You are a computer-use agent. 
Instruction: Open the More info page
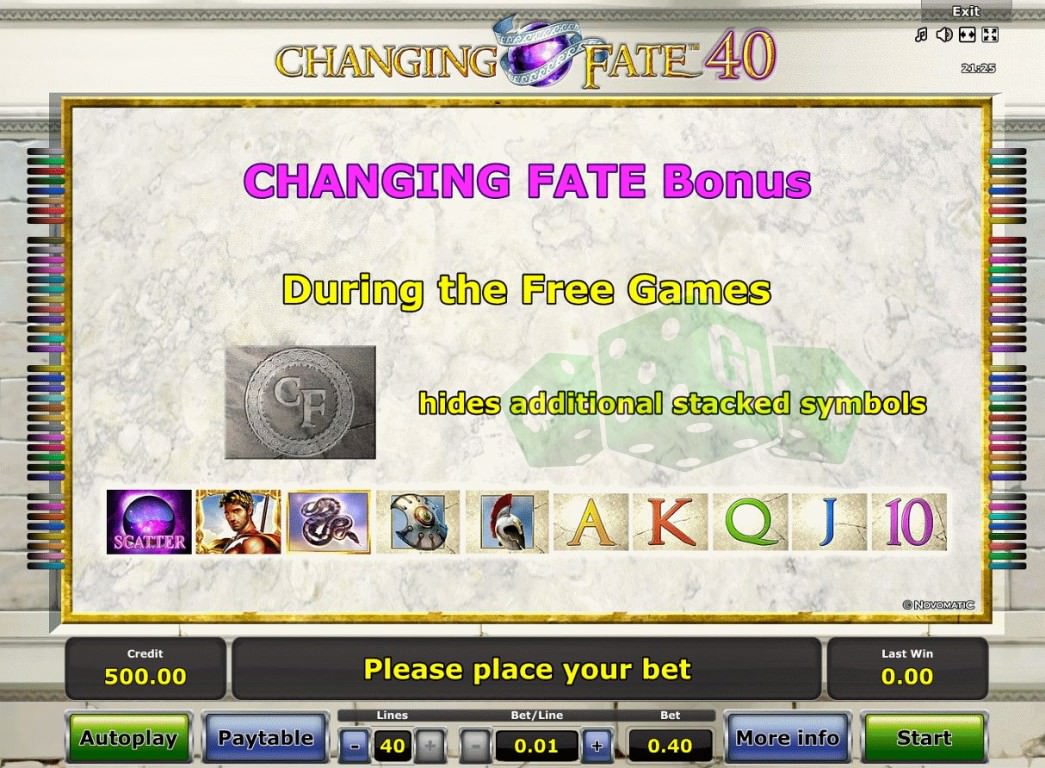pyautogui.click(x=787, y=738)
